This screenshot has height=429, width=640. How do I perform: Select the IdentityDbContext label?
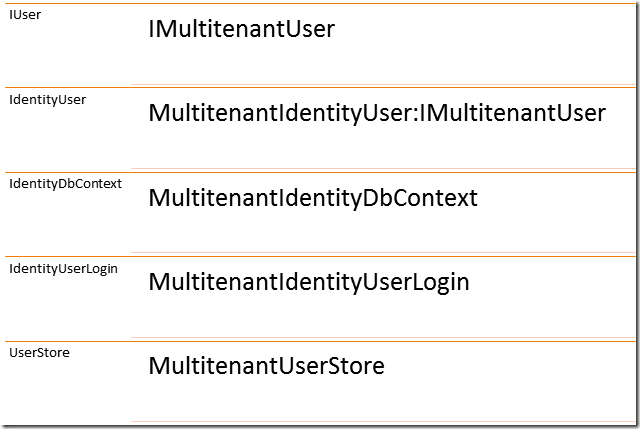coord(65,184)
